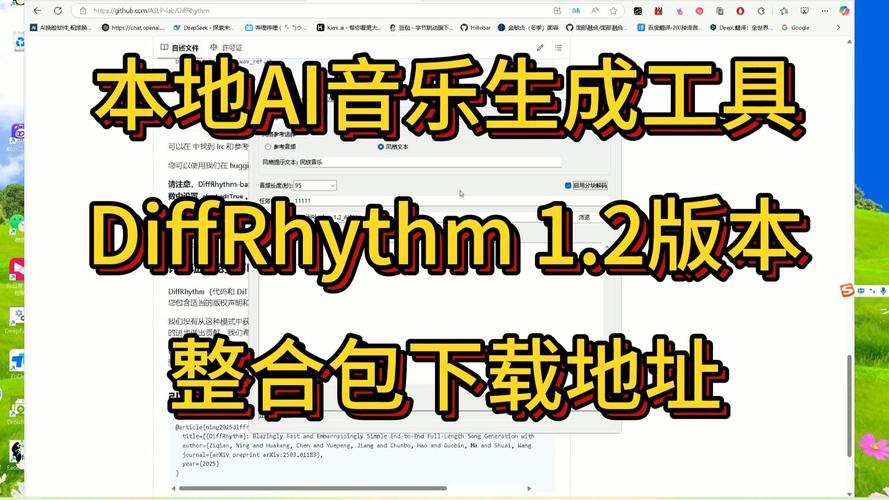
Task: Open the README outline list icon
Action: coord(558,48)
